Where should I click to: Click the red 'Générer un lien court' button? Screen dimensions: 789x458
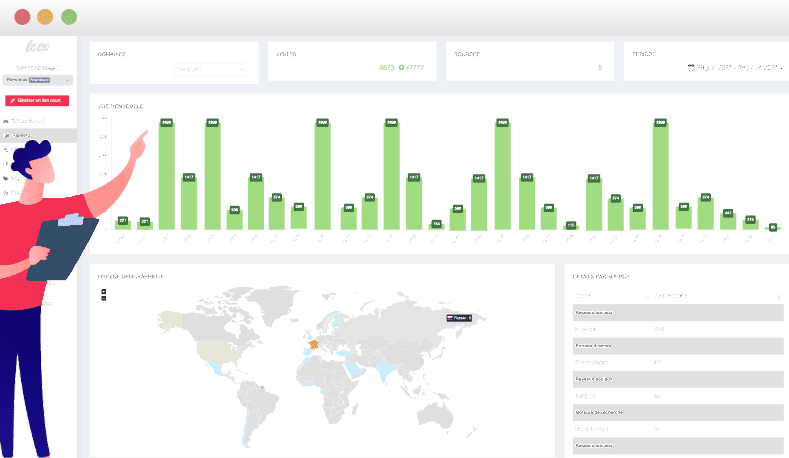37,100
